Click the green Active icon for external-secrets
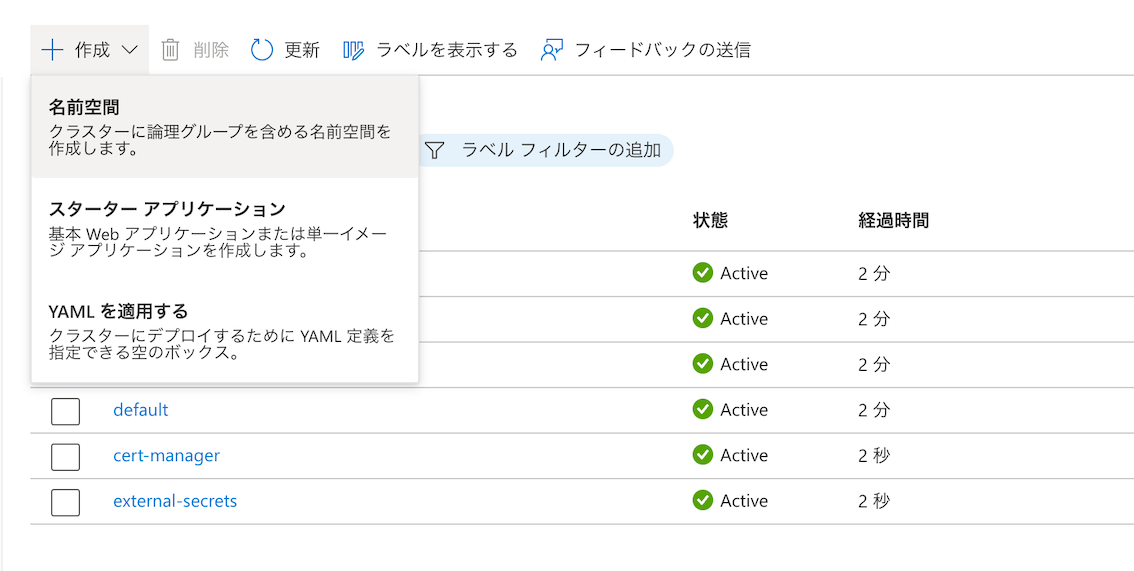 703,501
